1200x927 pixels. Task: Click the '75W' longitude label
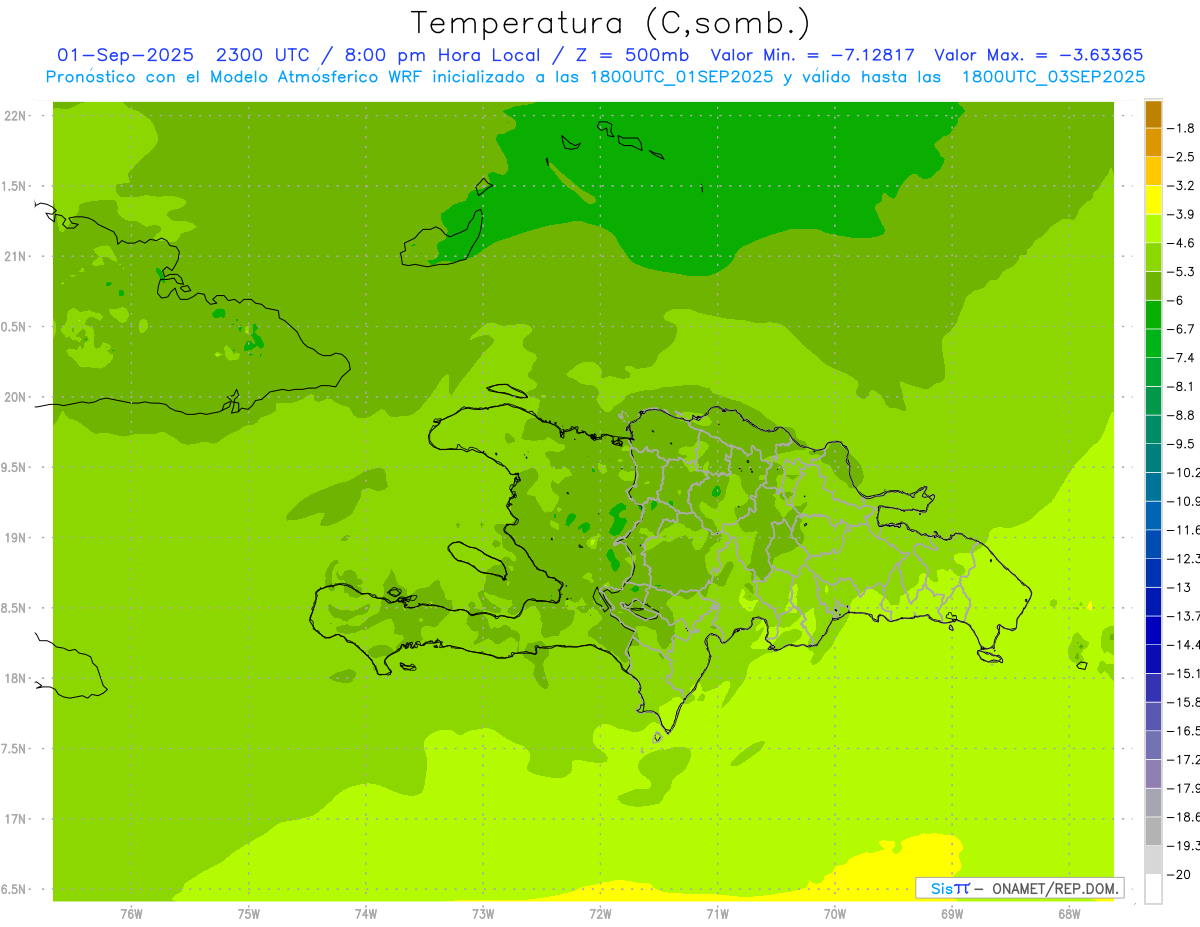pos(249,914)
